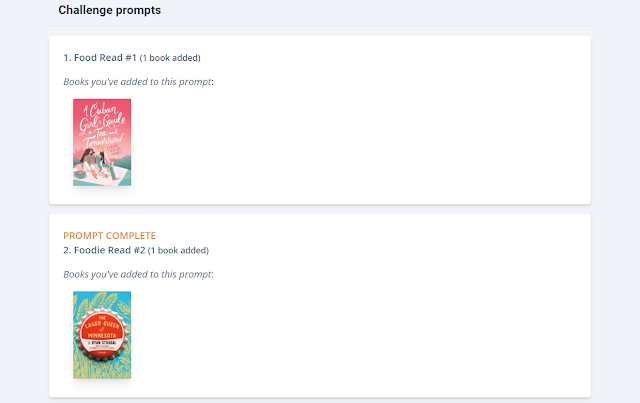640x403 pixels.
Task: Click the Challenge prompts heading
Action: click(x=109, y=10)
